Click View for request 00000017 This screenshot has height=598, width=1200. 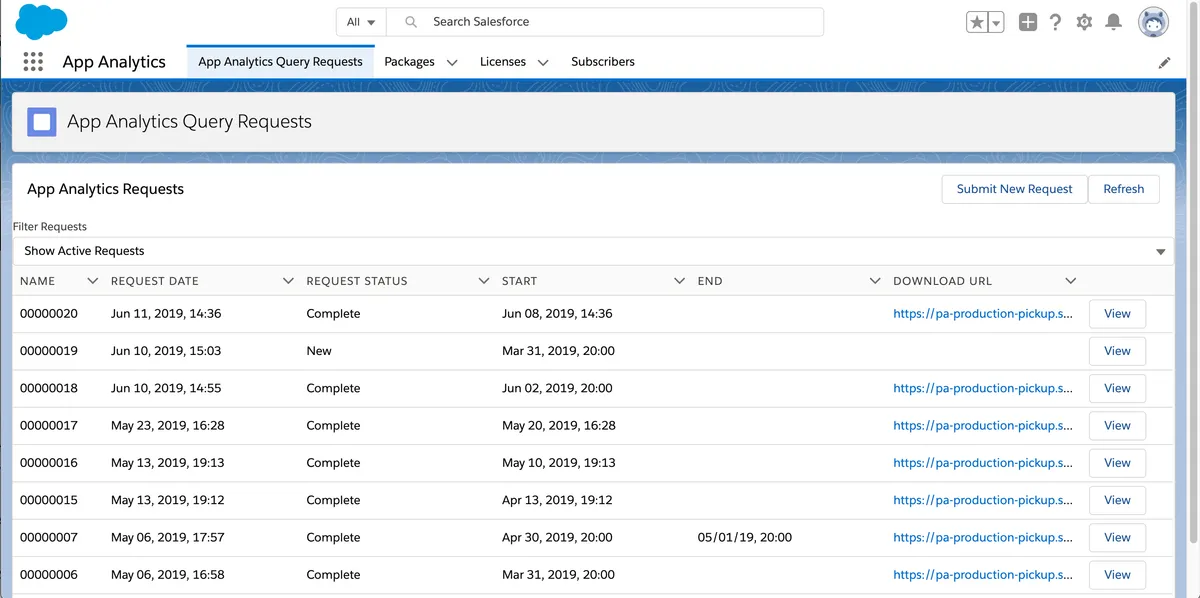click(1117, 426)
